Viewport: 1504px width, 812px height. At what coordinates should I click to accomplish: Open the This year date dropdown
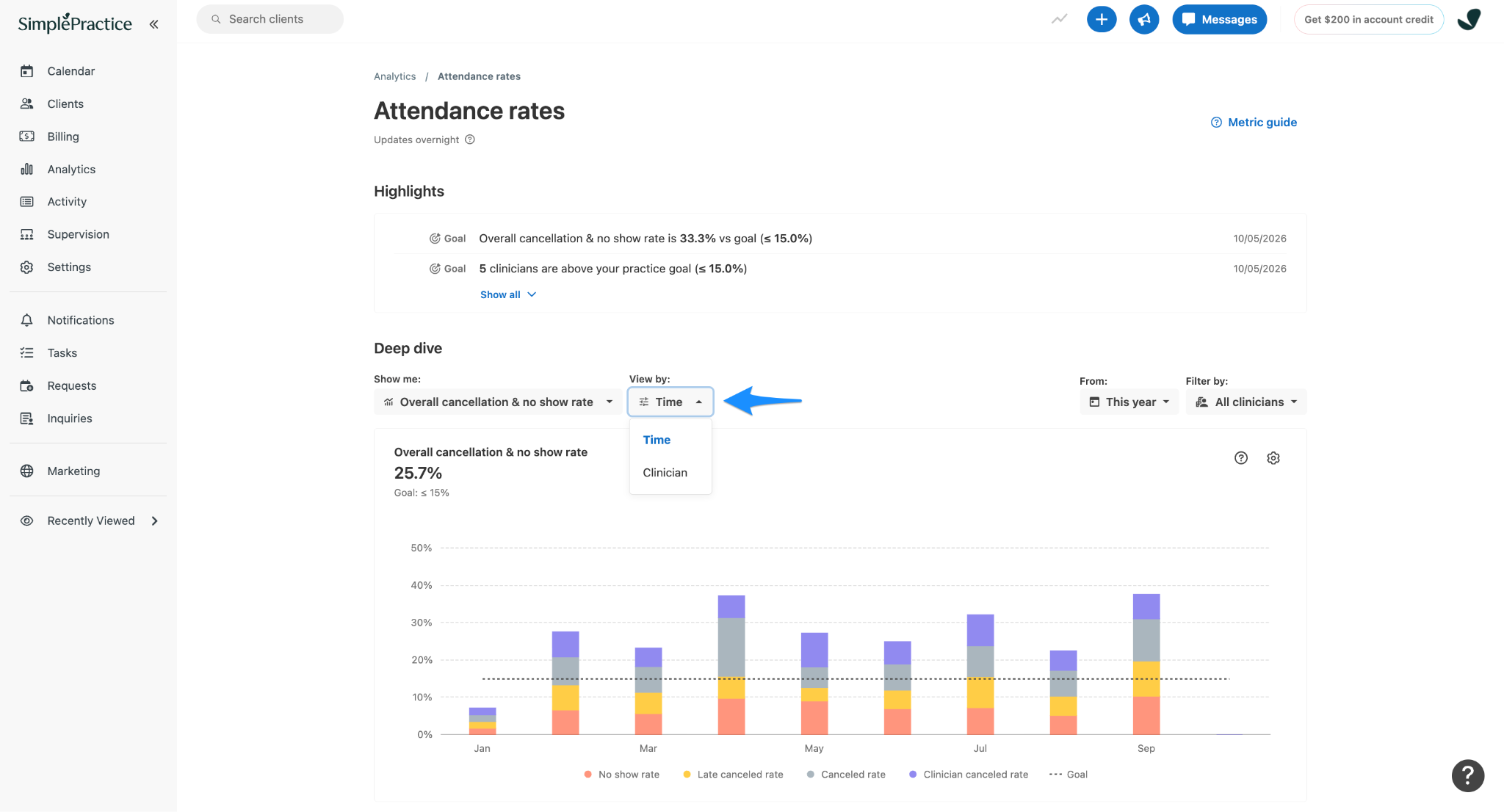(1129, 402)
